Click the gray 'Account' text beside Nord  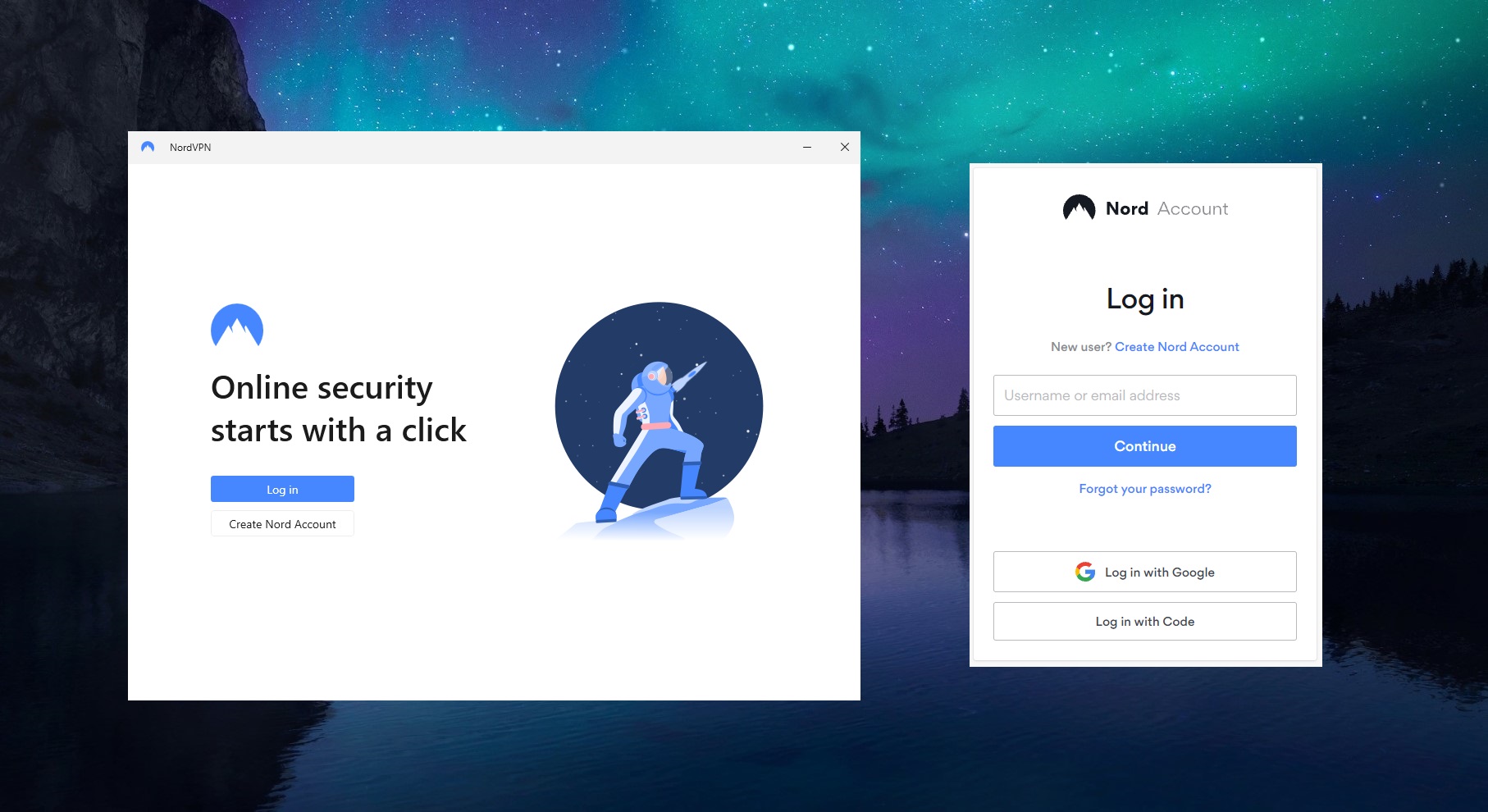1192,208
